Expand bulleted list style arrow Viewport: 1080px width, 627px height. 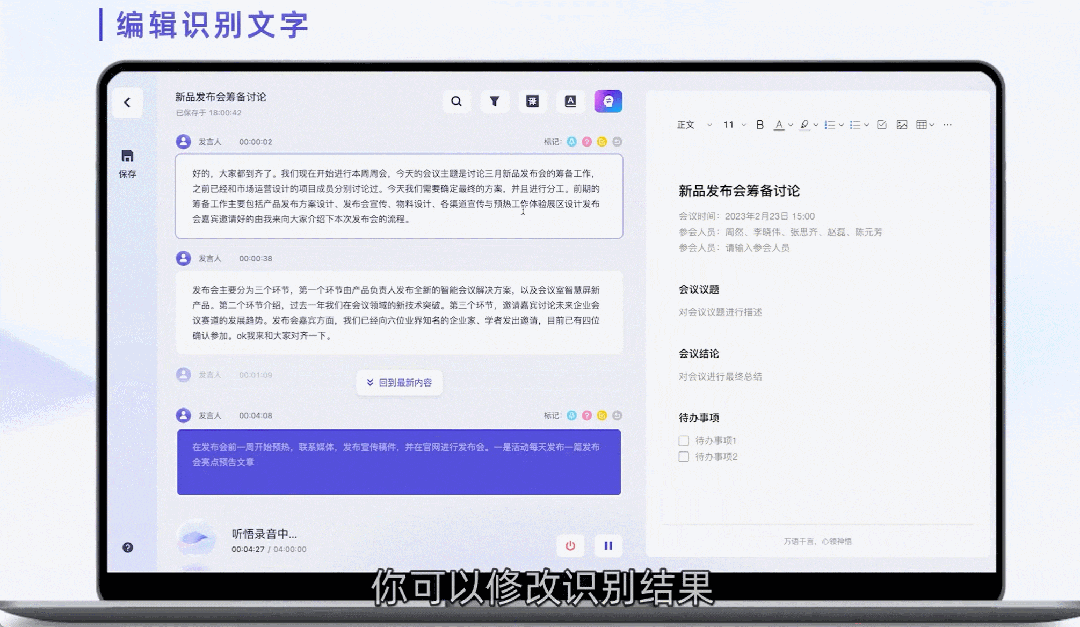click(x=866, y=125)
